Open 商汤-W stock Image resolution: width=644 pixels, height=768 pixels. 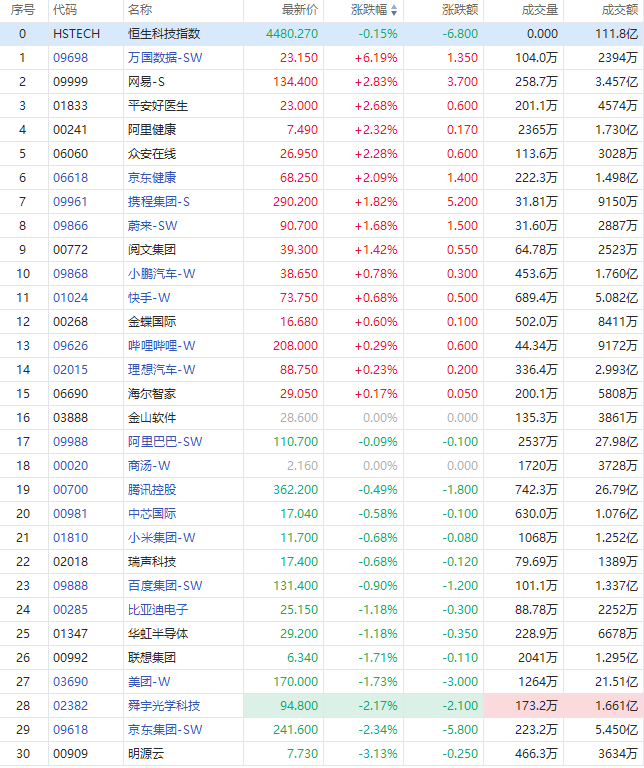point(149,466)
